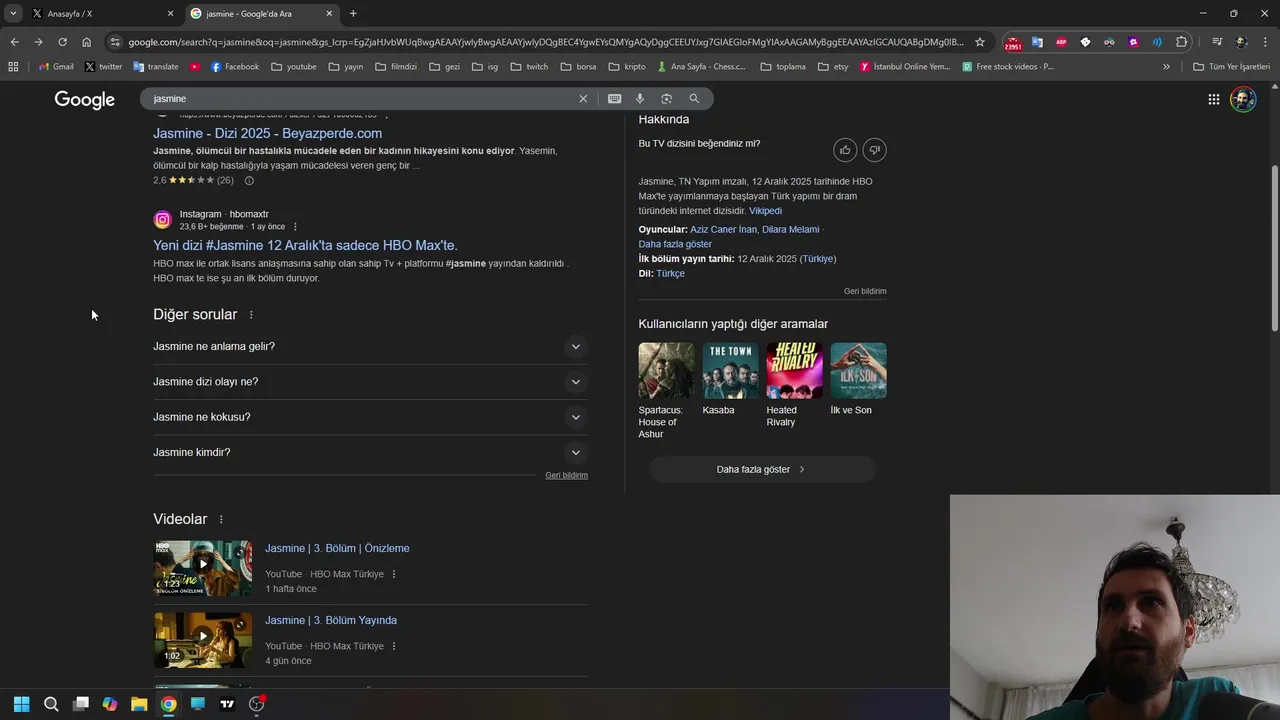
Task: Click into the Google search input field
Action: pos(360,99)
